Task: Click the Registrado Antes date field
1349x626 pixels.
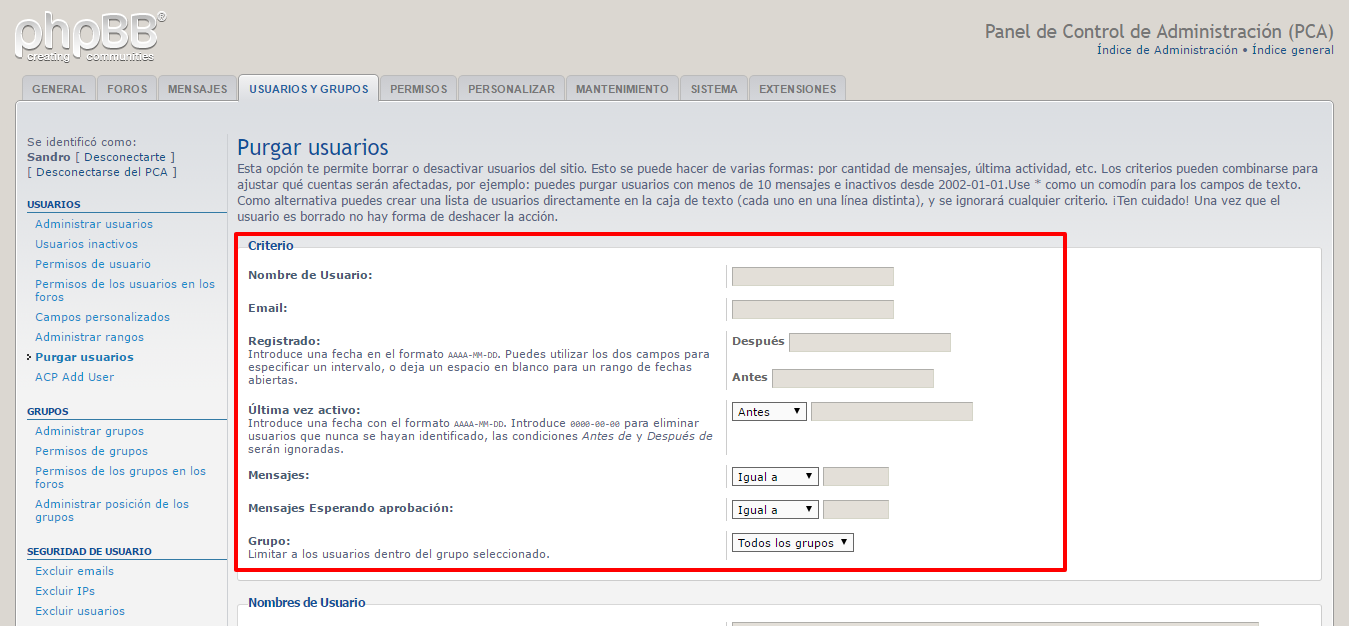Action: (x=852, y=378)
